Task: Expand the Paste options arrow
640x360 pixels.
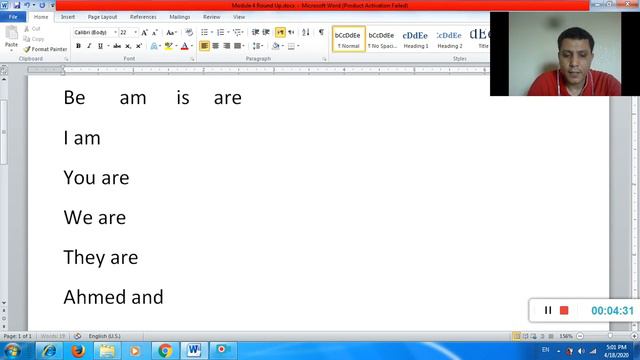Action: pyautogui.click(x=11, y=49)
